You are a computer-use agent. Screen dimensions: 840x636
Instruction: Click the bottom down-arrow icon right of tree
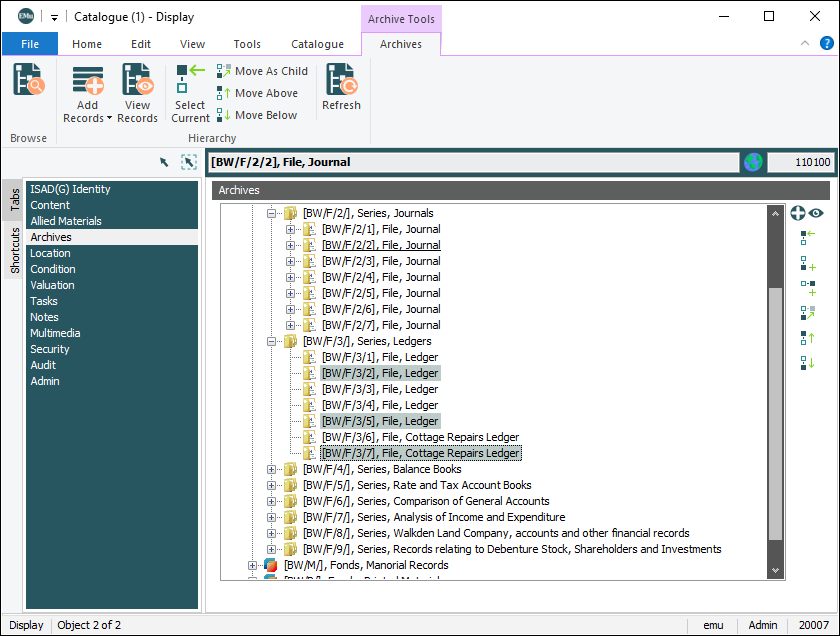point(807,363)
